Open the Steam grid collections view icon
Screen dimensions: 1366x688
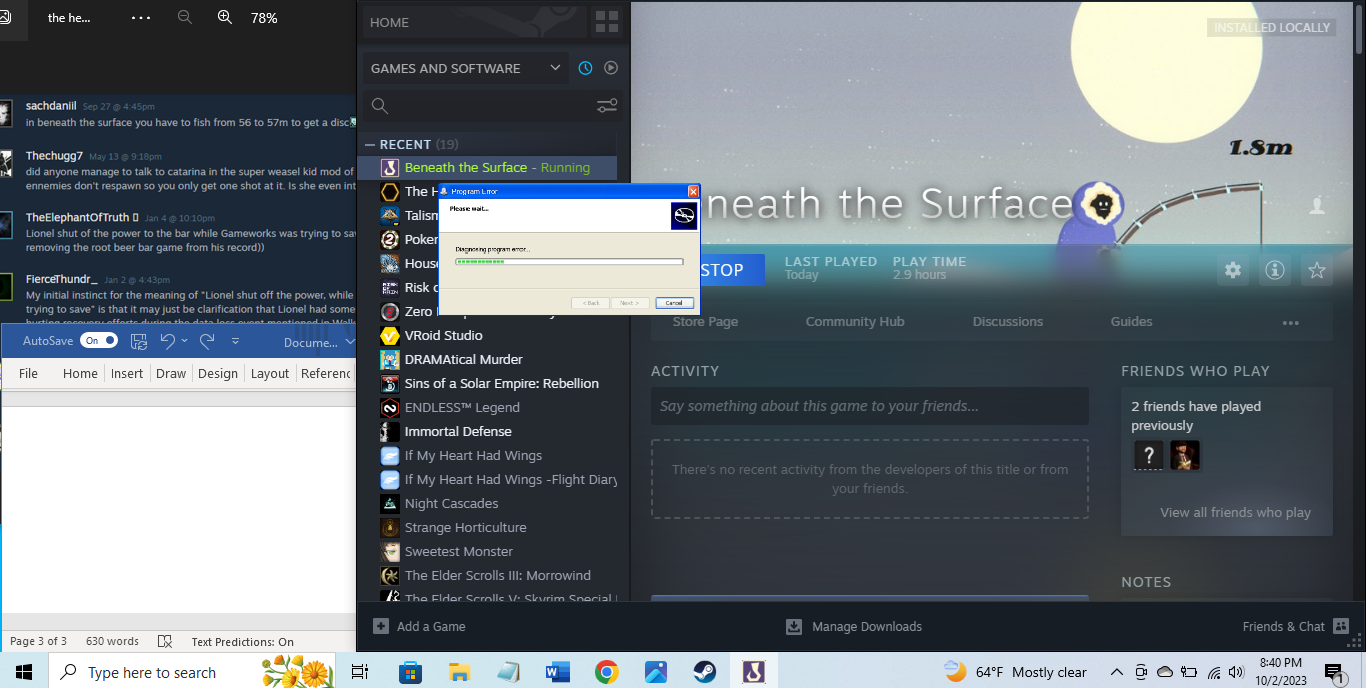click(606, 21)
